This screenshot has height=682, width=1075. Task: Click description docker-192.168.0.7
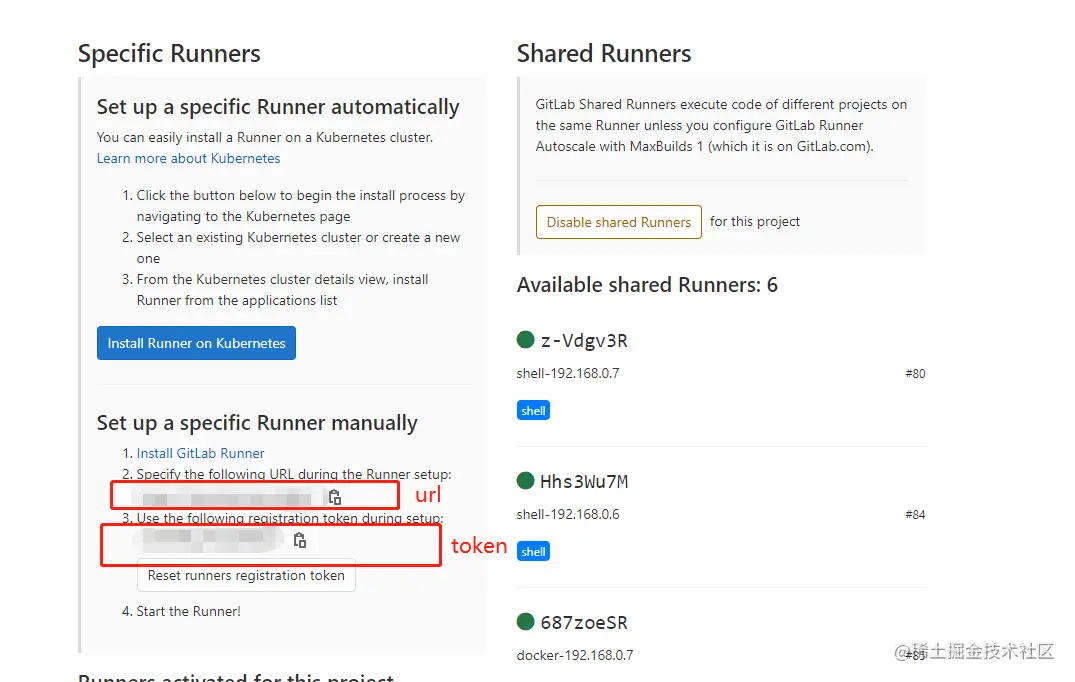(575, 655)
